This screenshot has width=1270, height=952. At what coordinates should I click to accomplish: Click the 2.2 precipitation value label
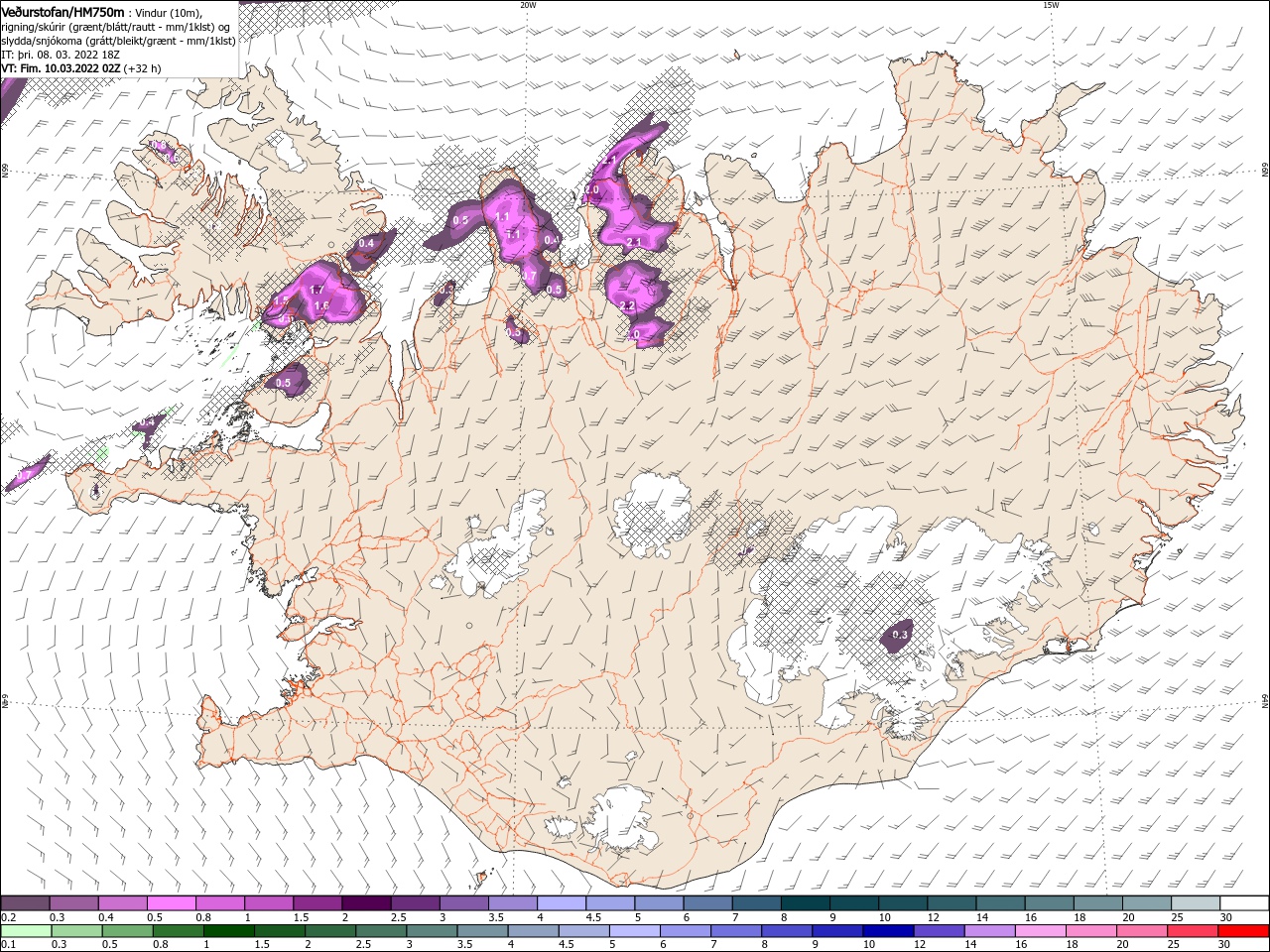tap(627, 305)
